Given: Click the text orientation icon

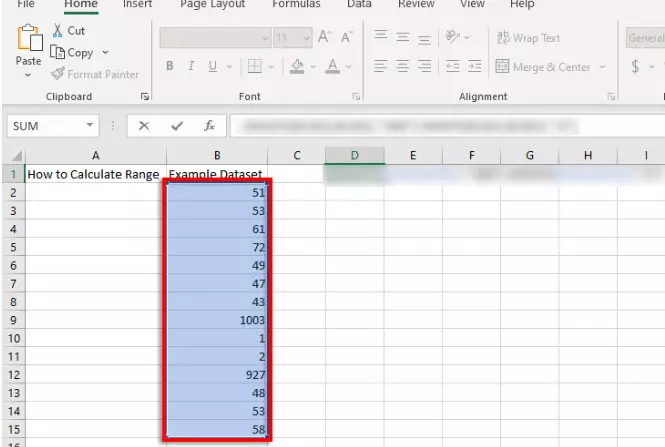Looking at the screenshot, I should tap(452, 36).
